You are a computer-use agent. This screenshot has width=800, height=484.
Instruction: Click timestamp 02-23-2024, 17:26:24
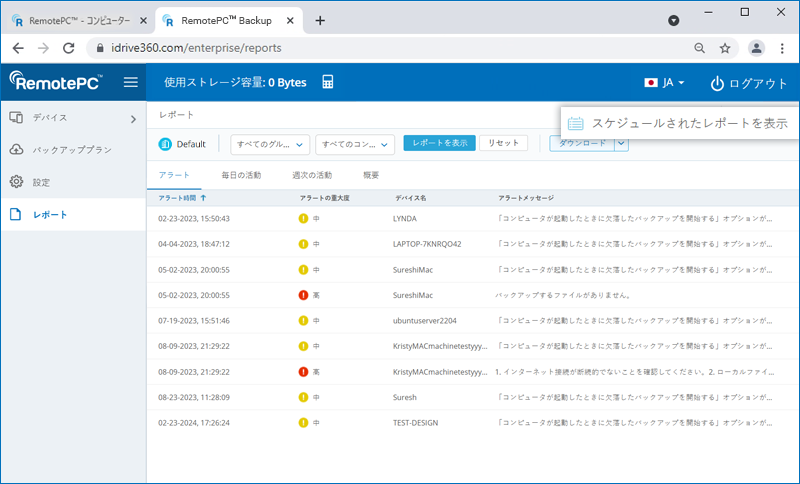point(194,423)
